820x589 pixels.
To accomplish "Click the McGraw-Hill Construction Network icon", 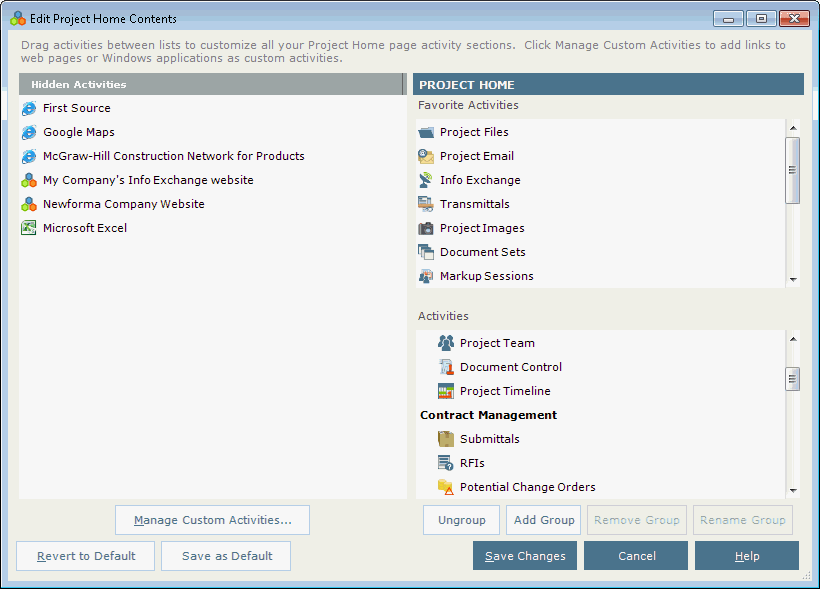I will [29, 156].
